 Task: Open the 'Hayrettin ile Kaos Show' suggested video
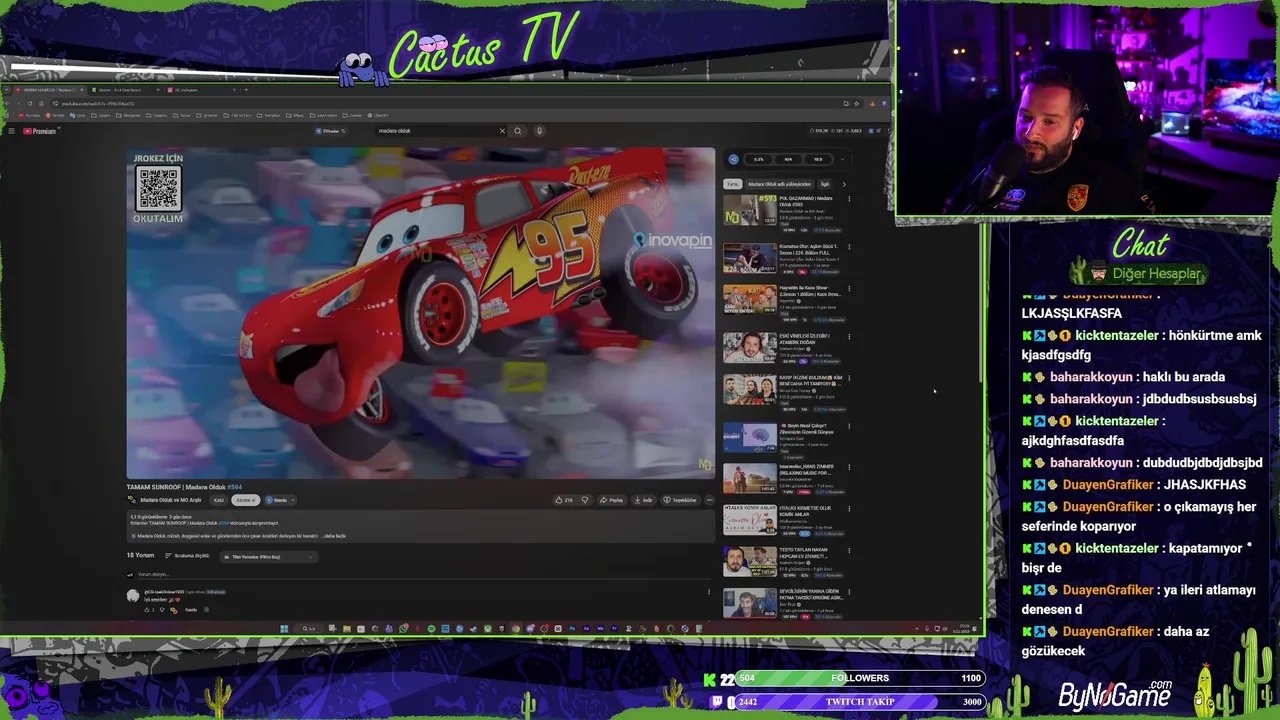749,300
